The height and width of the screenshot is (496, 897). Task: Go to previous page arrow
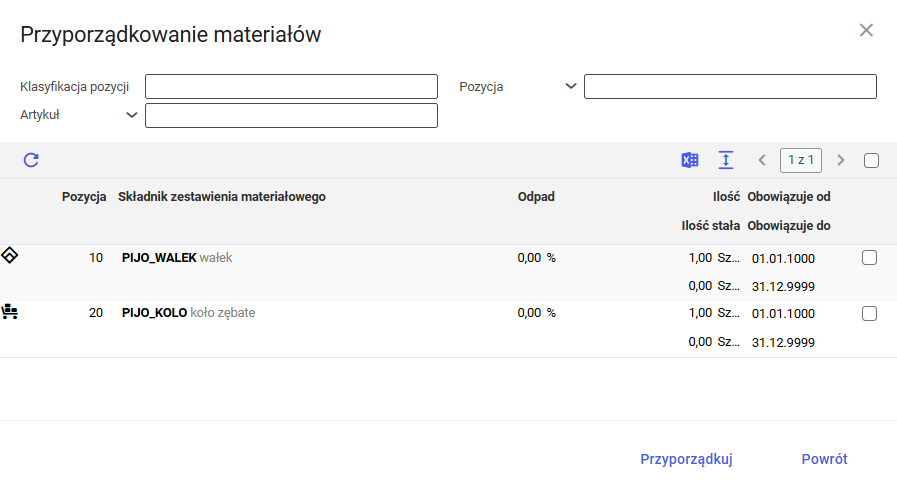tap(762, 160)
